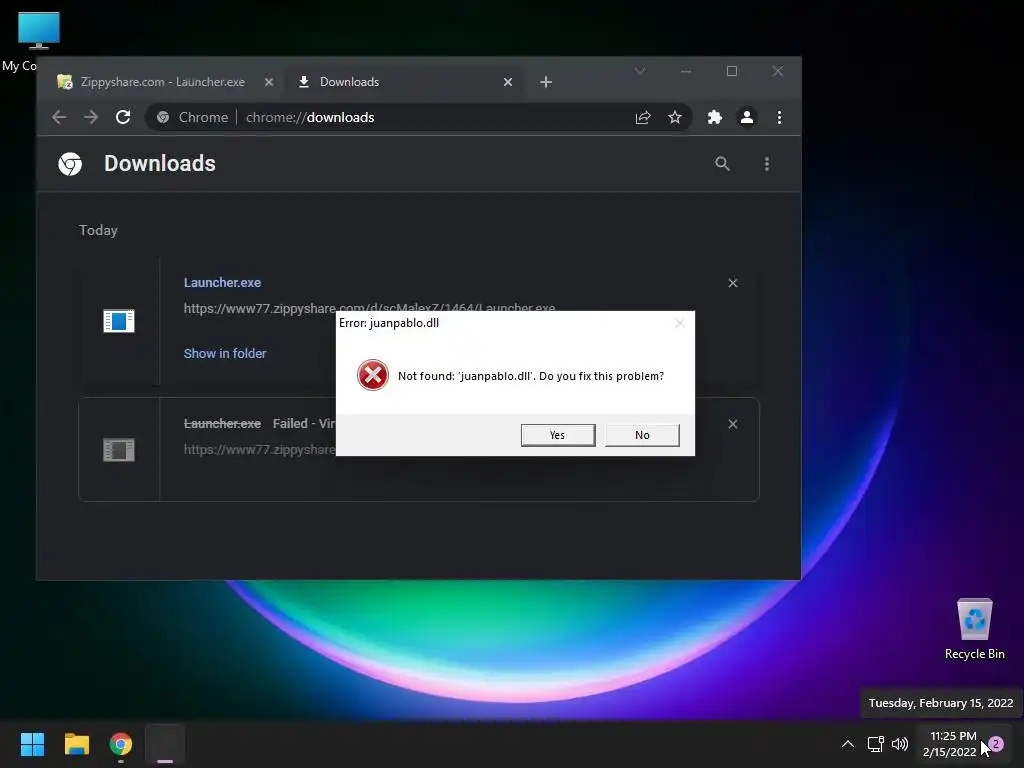The height and width of the screenshot is (768, 1024).
Task: Close the Downloads tab
Action: pyautogui.click(x=507, y=82)
